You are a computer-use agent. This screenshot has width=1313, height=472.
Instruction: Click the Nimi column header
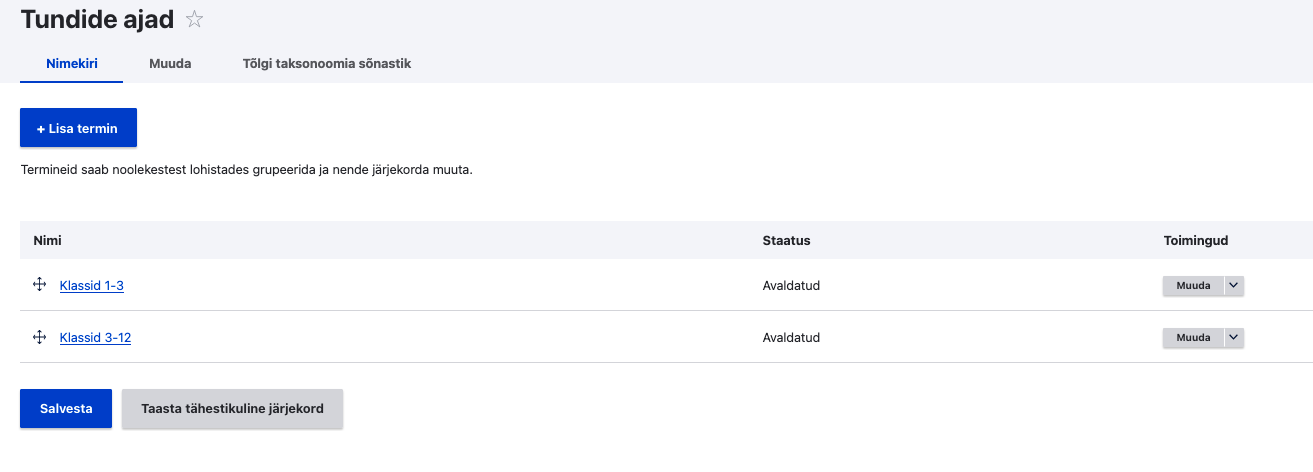point(48,241)
